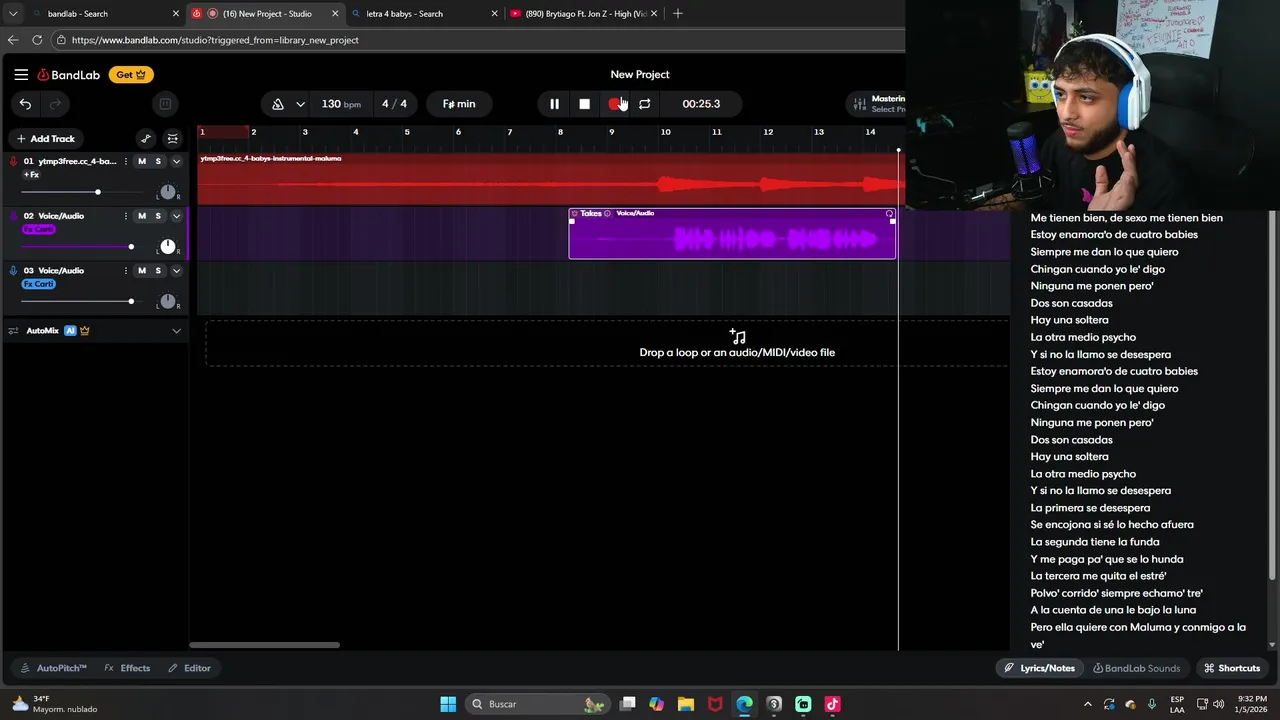Click the Add Track button

(x=46, y=139)
